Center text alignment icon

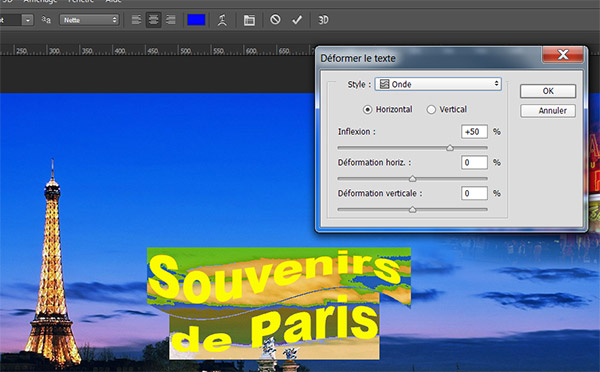click(x=153, y=20)
